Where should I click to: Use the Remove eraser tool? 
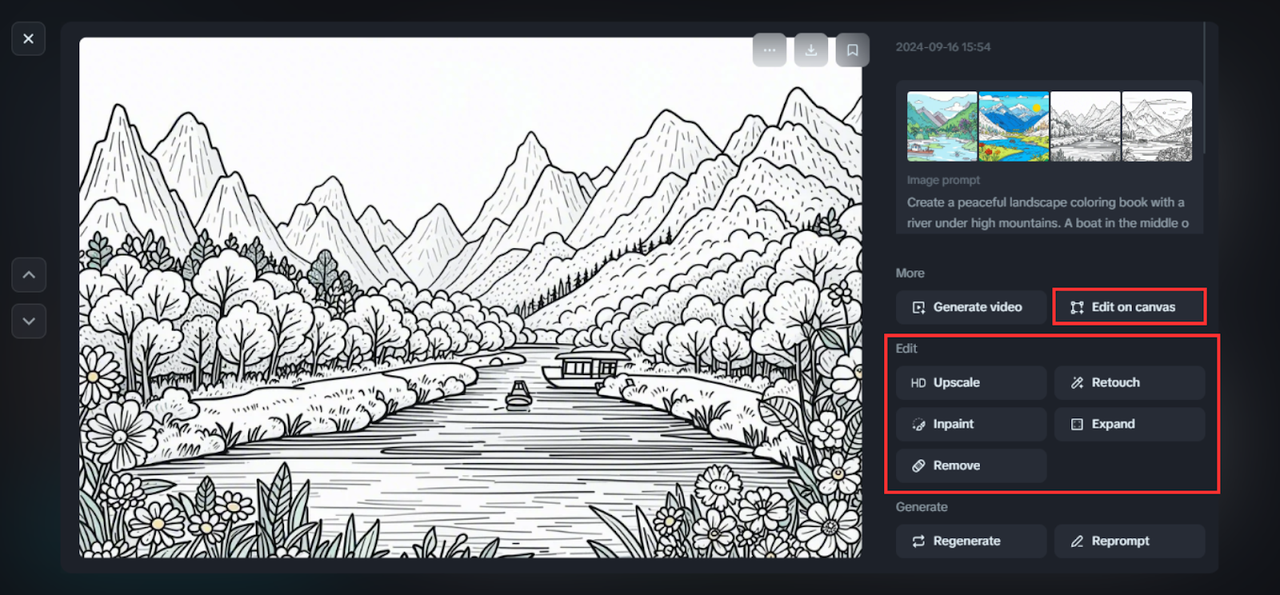[x=971, y=466]
